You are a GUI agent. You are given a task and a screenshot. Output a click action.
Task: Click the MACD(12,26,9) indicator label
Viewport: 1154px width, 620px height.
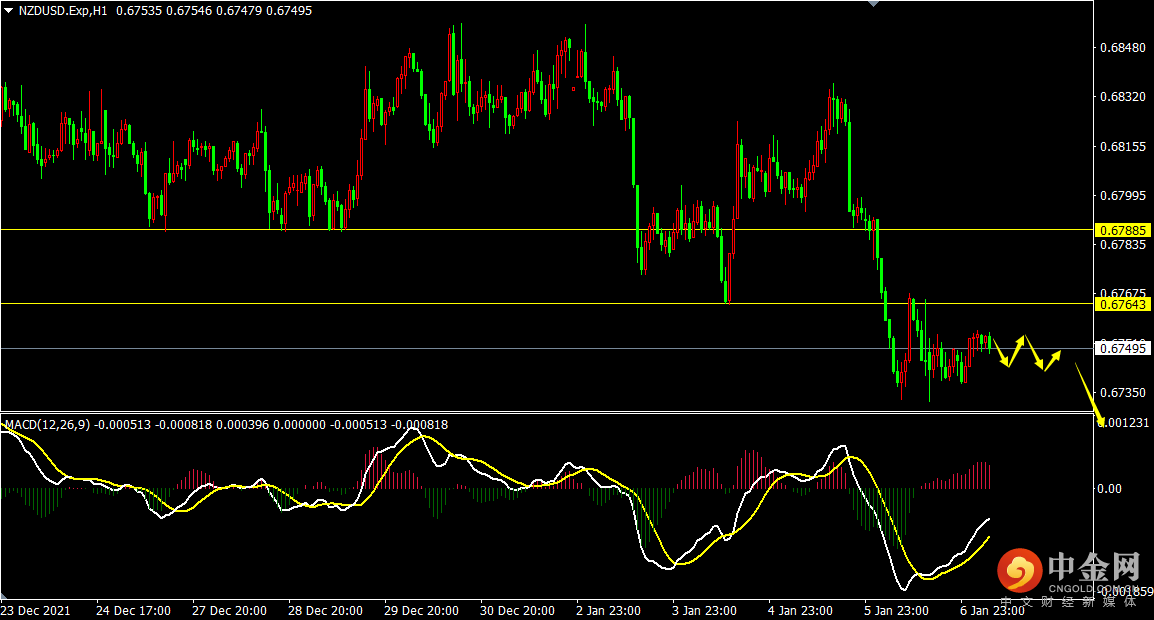click(x=47, y=425)
